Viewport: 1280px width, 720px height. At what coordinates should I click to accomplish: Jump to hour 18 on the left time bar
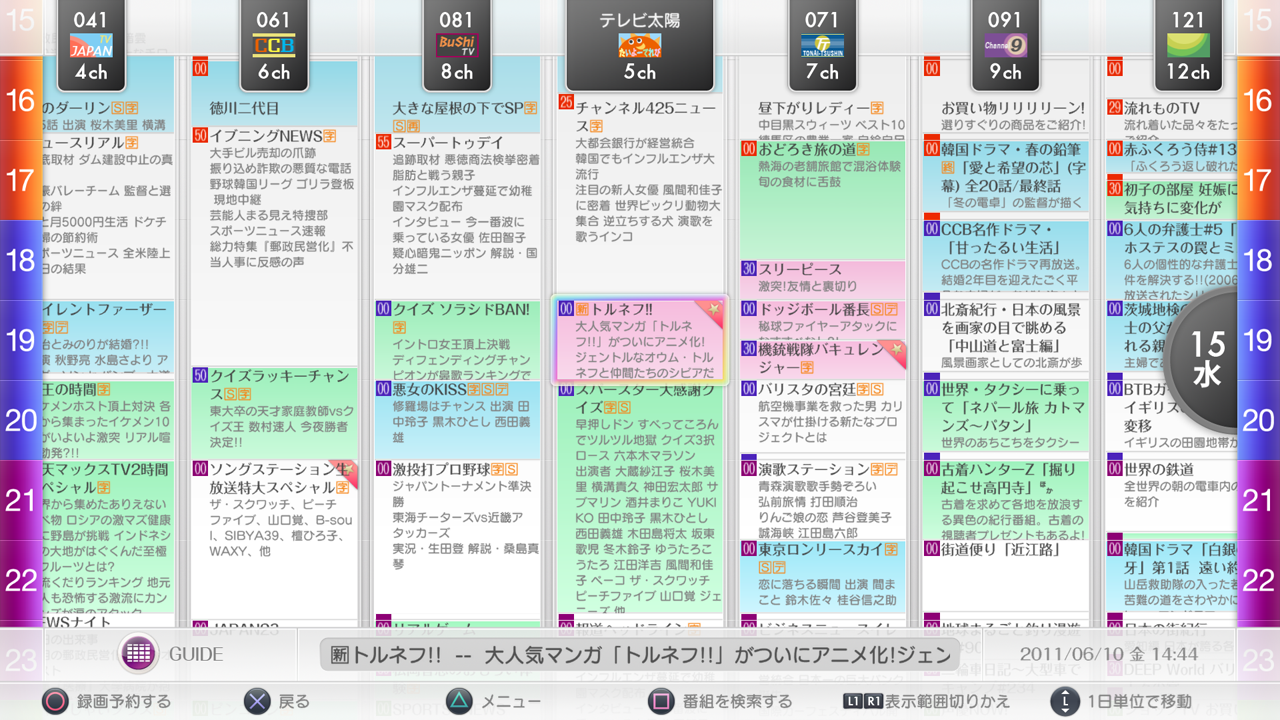click(x=21, y=260)
